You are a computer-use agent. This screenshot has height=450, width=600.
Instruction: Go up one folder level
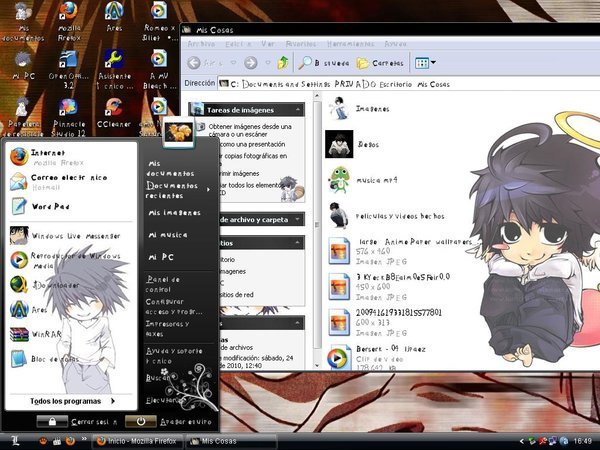pos(283,62)
